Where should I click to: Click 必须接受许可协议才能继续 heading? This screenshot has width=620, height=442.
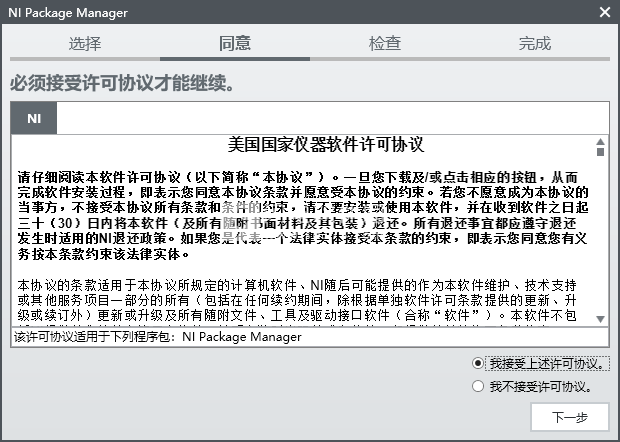[x=122, y=83]
